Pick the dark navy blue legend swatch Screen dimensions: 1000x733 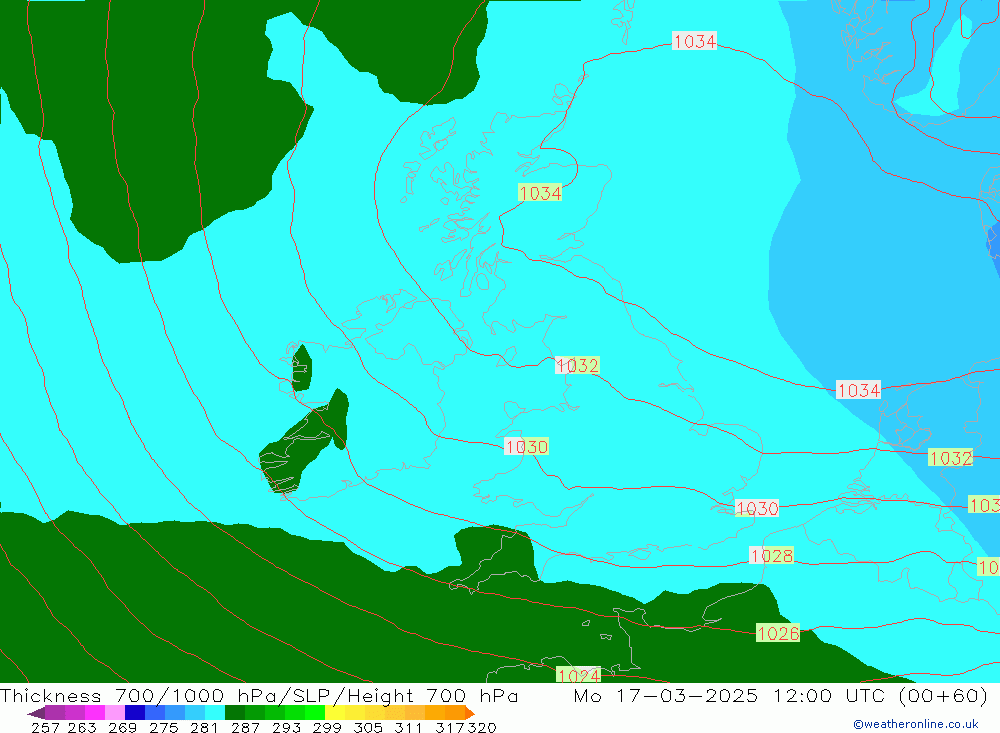(135, 713)
